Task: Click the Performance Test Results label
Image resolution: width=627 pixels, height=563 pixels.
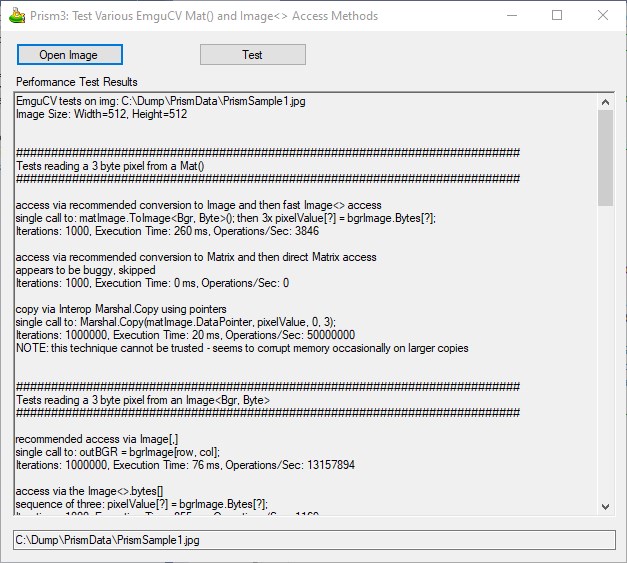Action: pos(77,81)
